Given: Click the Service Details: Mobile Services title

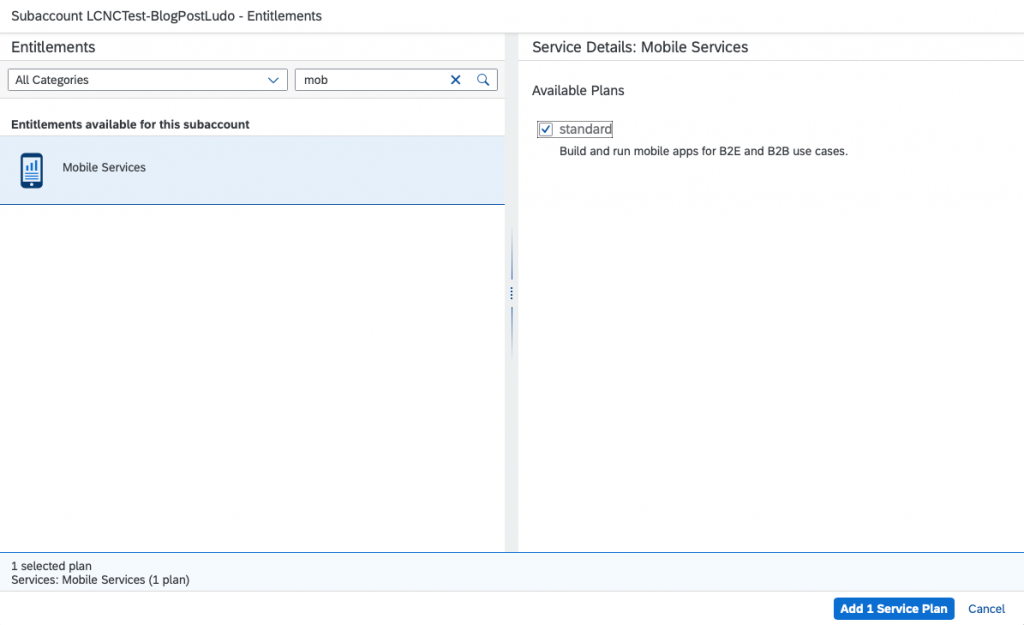Looking at the screenshot, I should pos(640,47).
